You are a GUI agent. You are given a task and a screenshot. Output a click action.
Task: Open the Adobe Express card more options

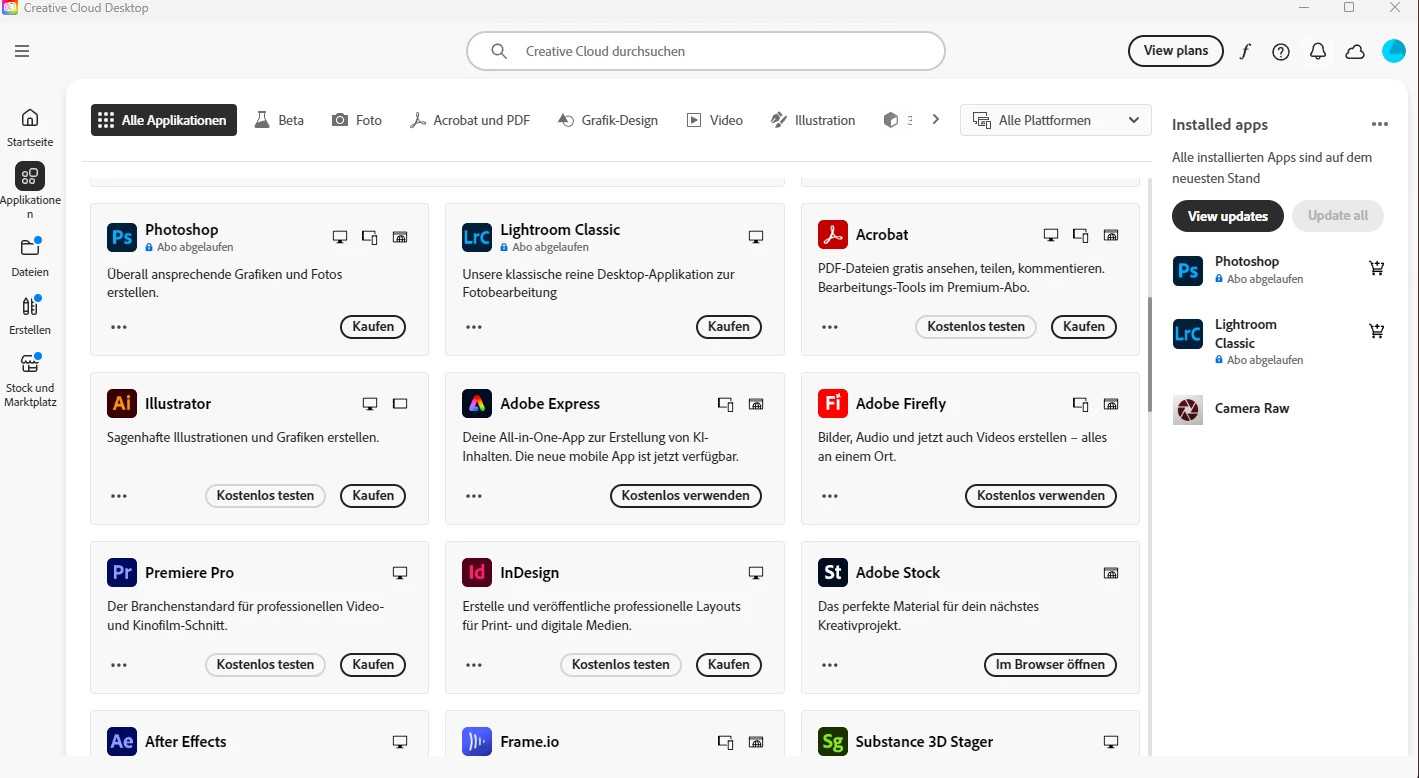[474, 496]
